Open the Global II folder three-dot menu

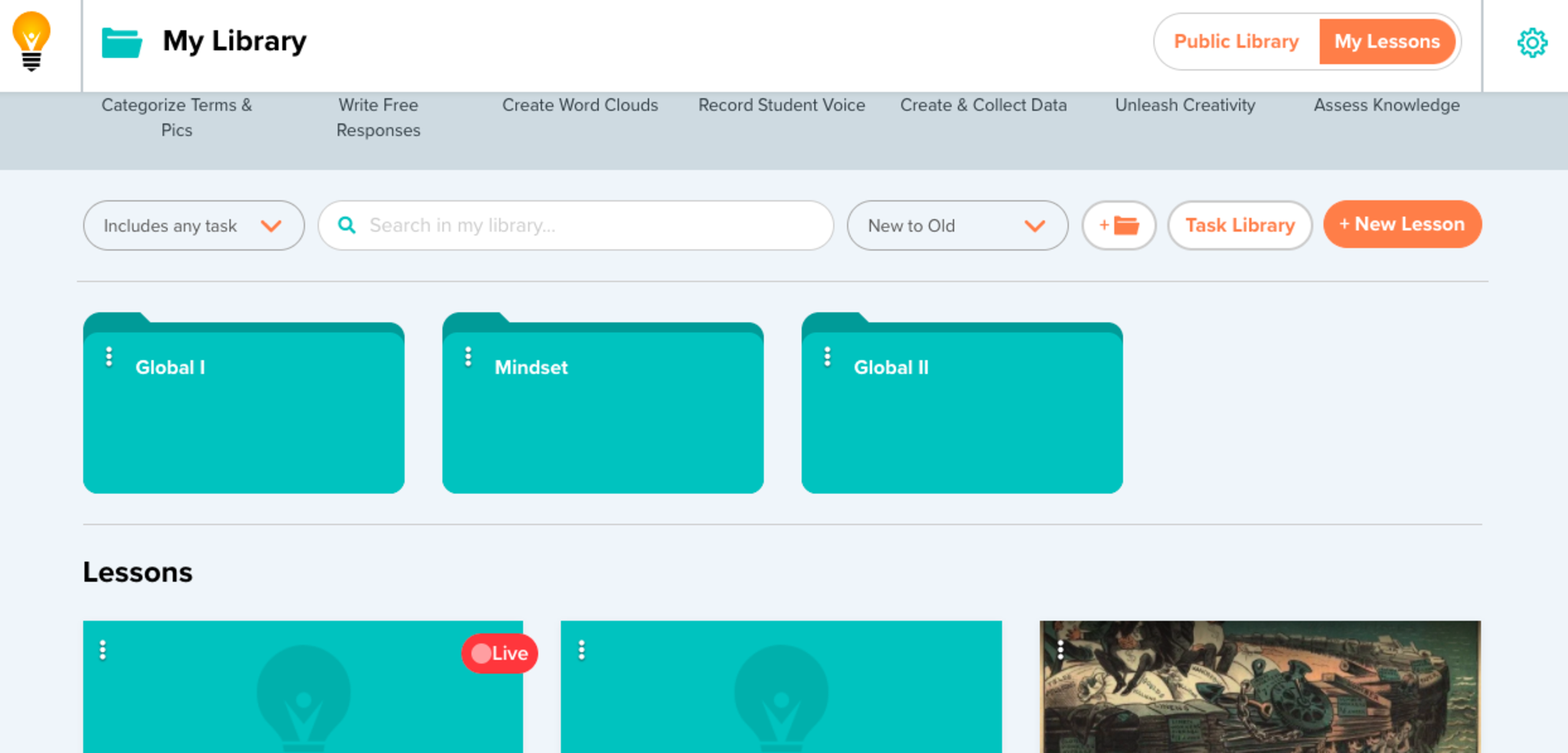coord(827,357)
